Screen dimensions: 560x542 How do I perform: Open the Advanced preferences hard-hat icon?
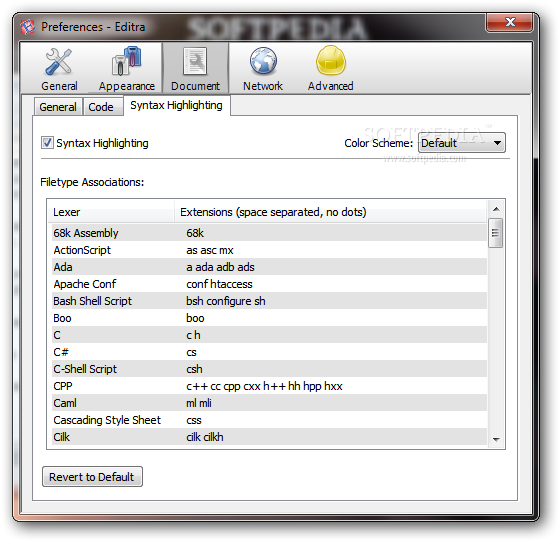tap(331, 60)
